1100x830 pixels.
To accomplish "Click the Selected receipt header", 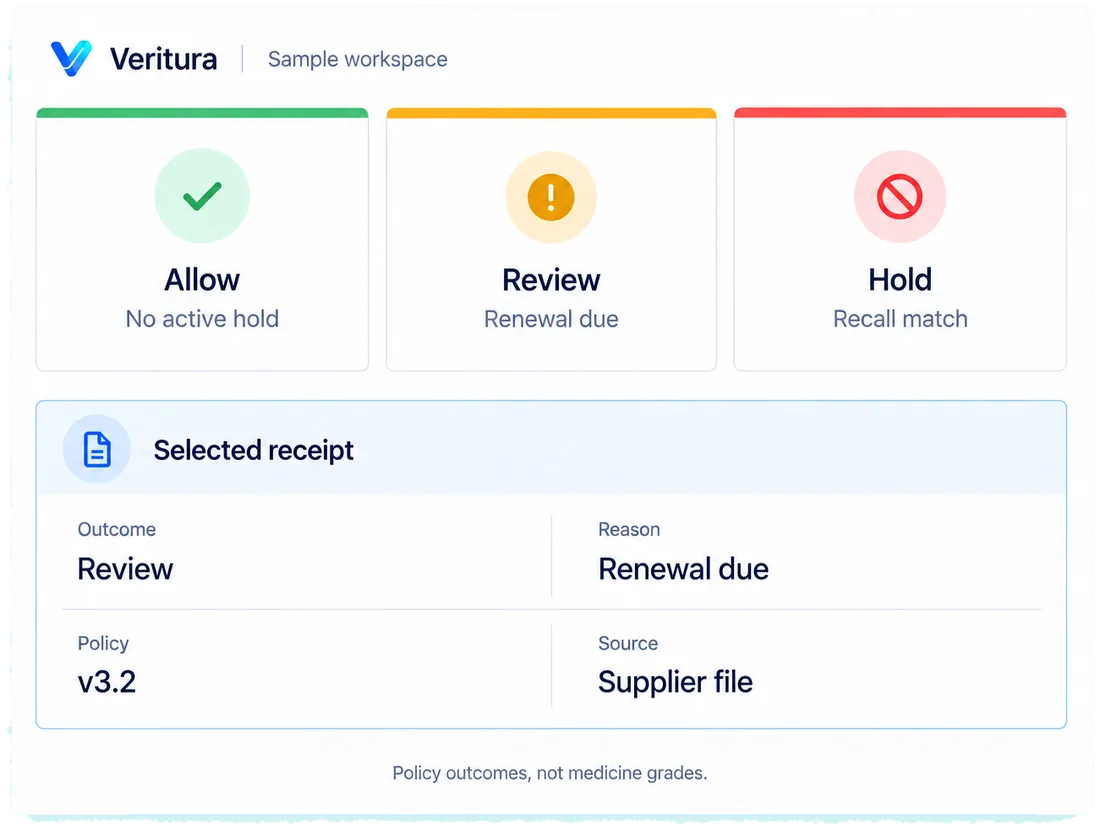I will click(253, 450).
